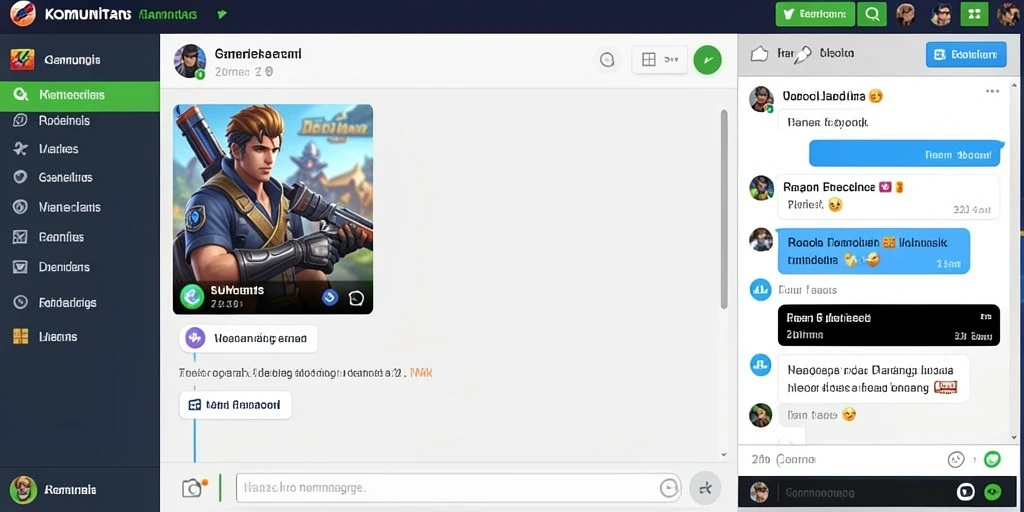Open the sidebar item with the heart icon

coord(80,177)
